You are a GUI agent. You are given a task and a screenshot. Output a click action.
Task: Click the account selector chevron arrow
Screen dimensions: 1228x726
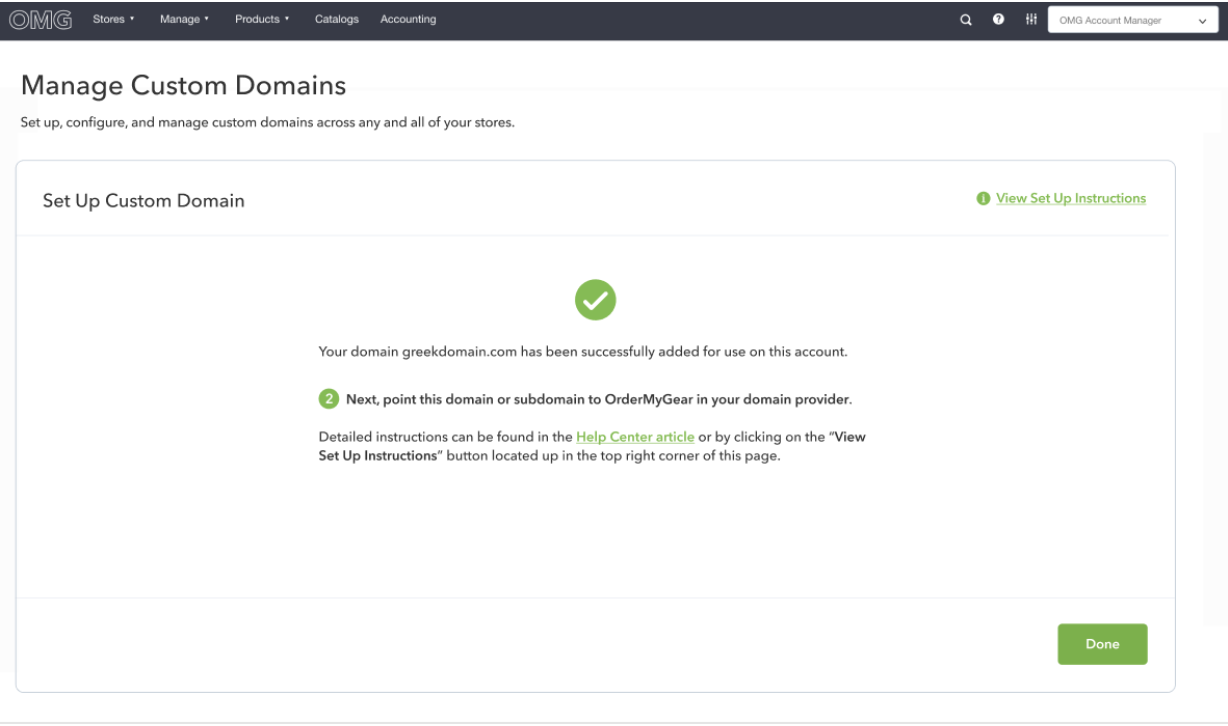coord(1202,21)
